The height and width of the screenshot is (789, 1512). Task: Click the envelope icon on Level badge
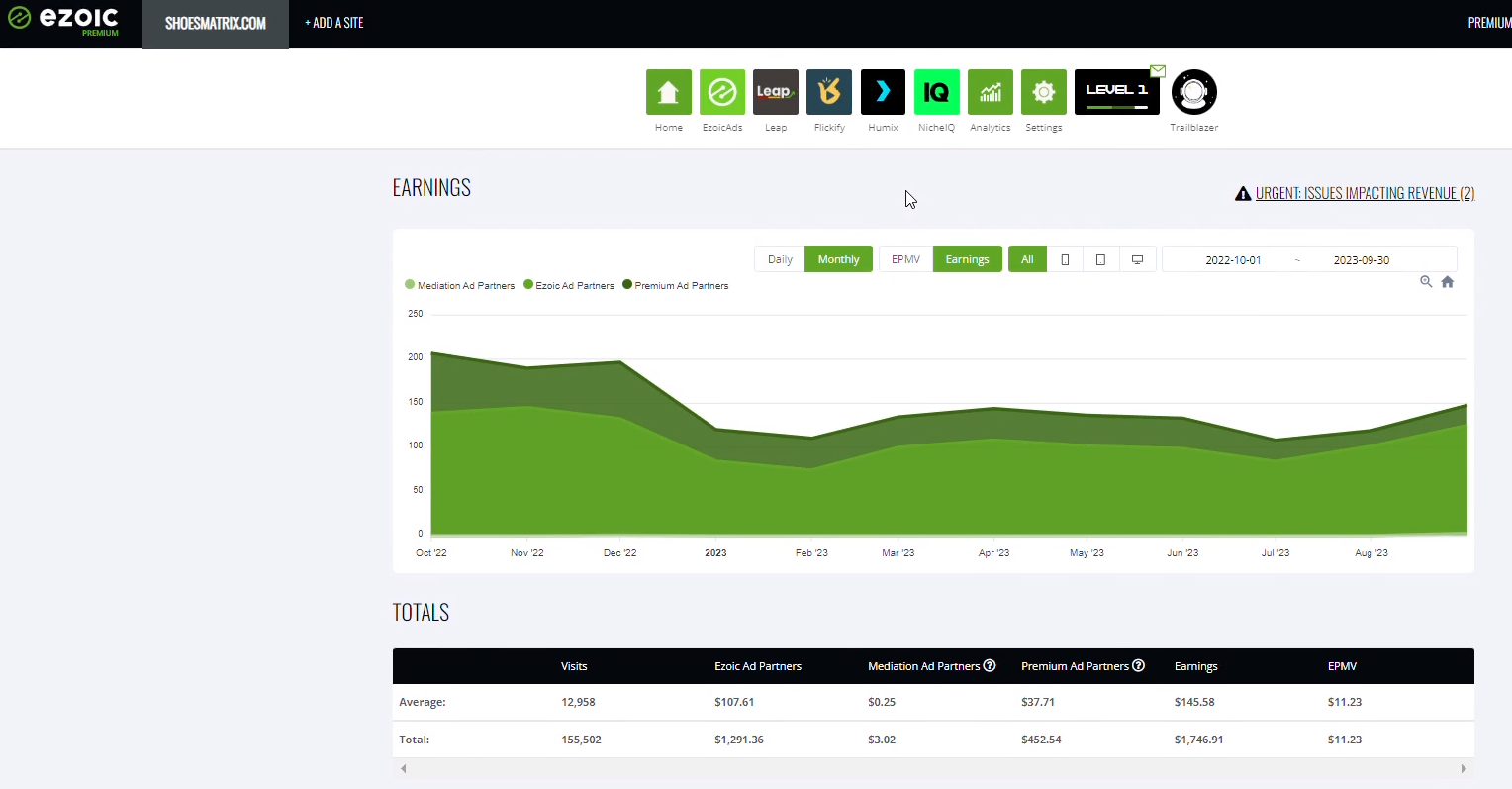(x=1158, y=71)
